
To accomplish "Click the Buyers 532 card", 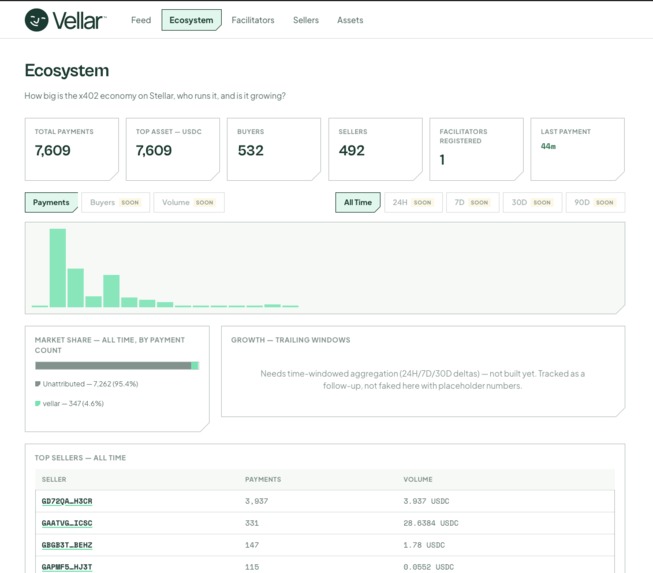I will [x=274, y=149].
